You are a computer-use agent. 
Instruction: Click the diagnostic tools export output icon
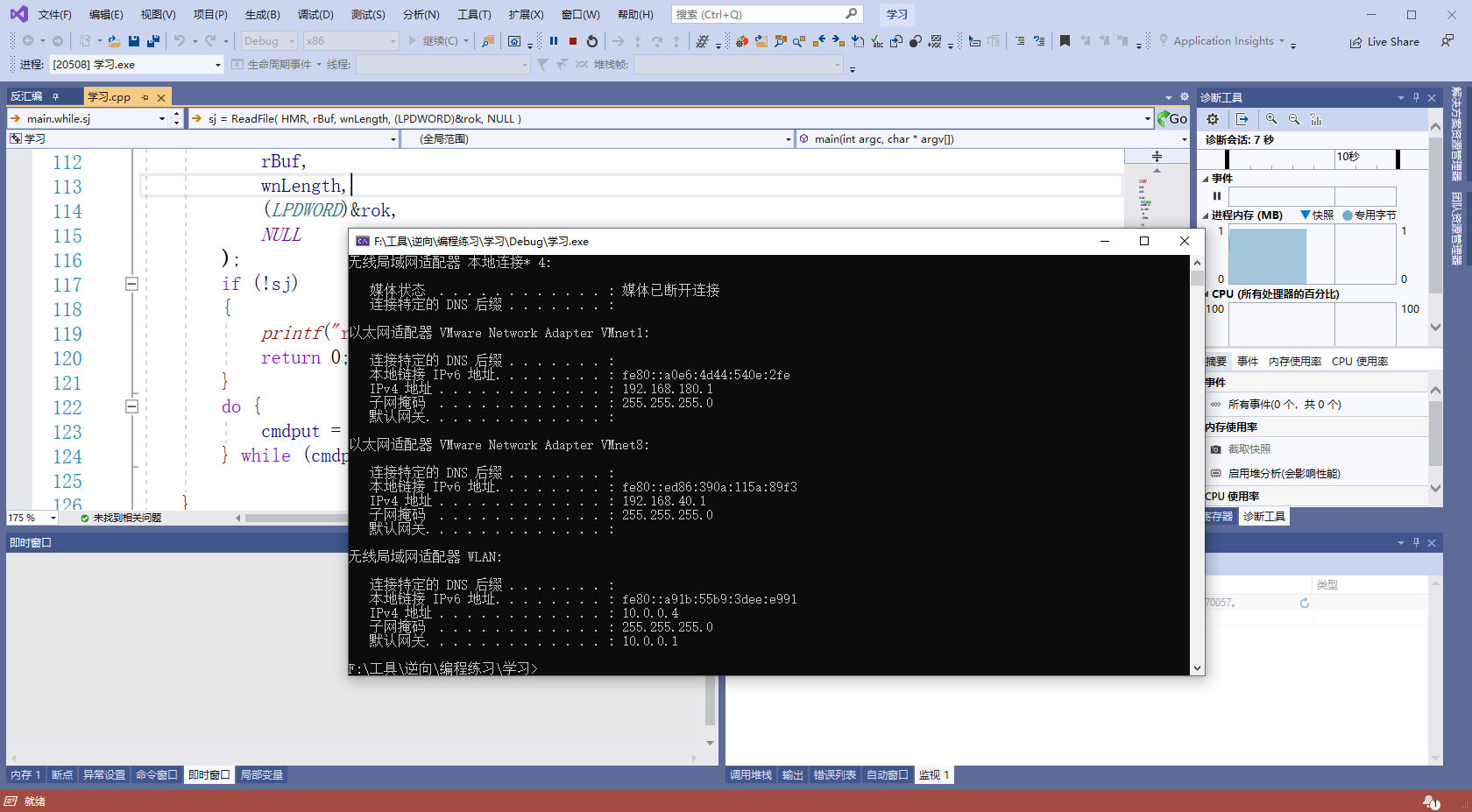1242,119
